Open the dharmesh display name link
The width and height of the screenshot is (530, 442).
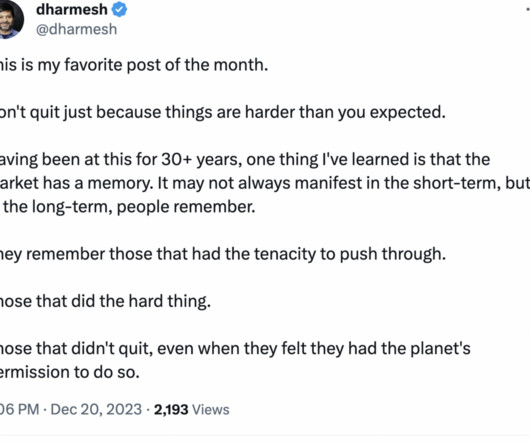[72, 9]
